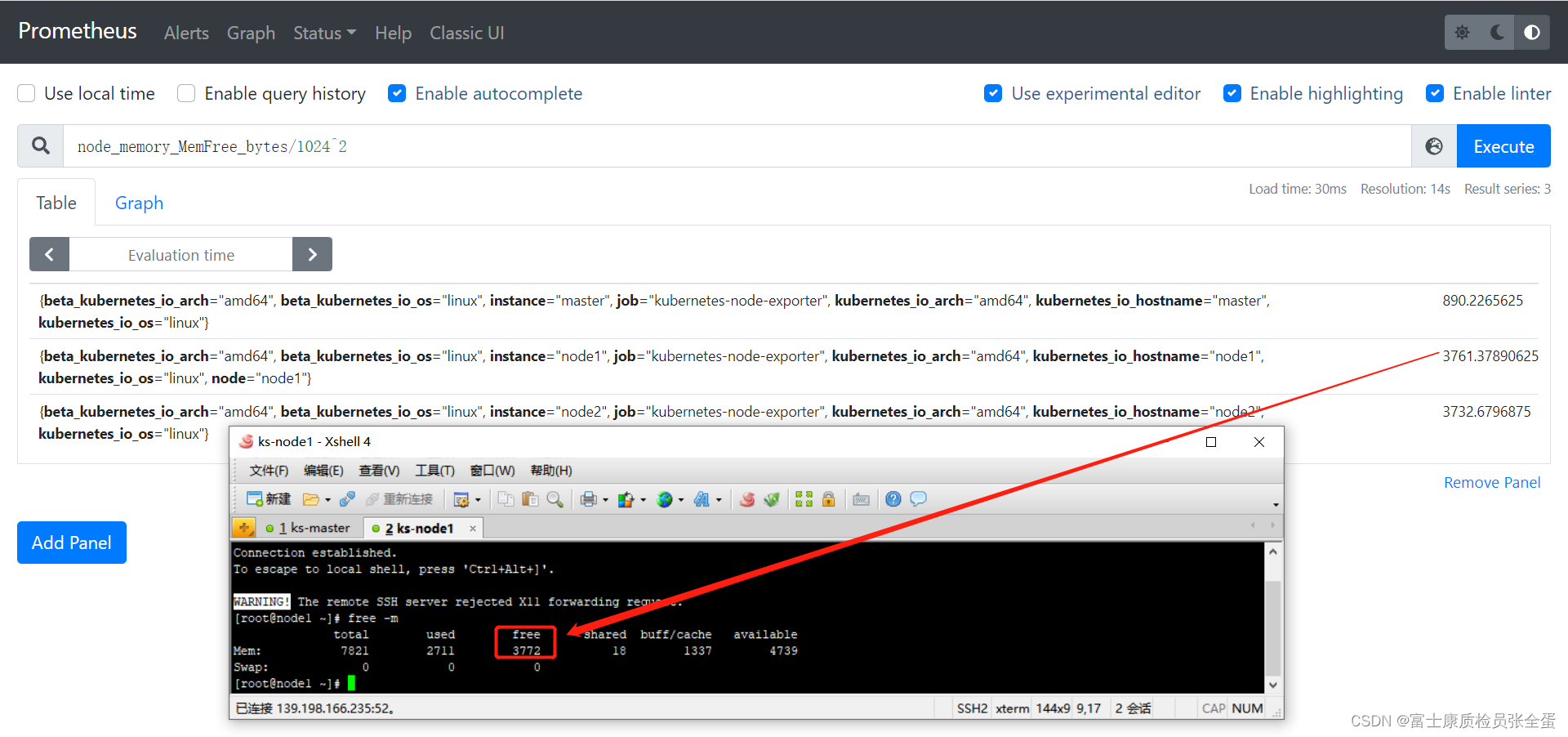
Task: Click the paste icon in Xshell toolbar
Action: pos(532,498)
